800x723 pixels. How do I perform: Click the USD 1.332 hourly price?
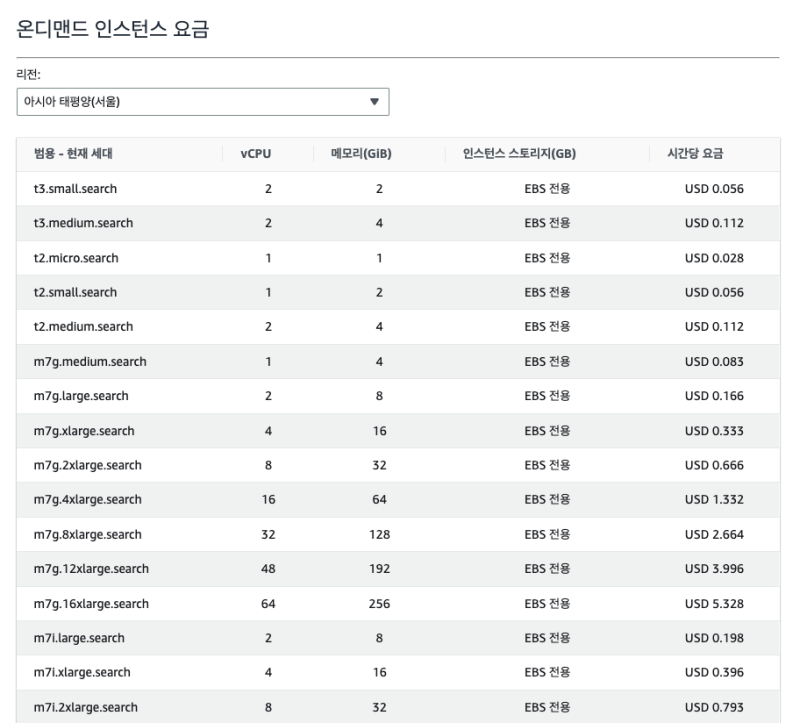[x=714, y=499]
